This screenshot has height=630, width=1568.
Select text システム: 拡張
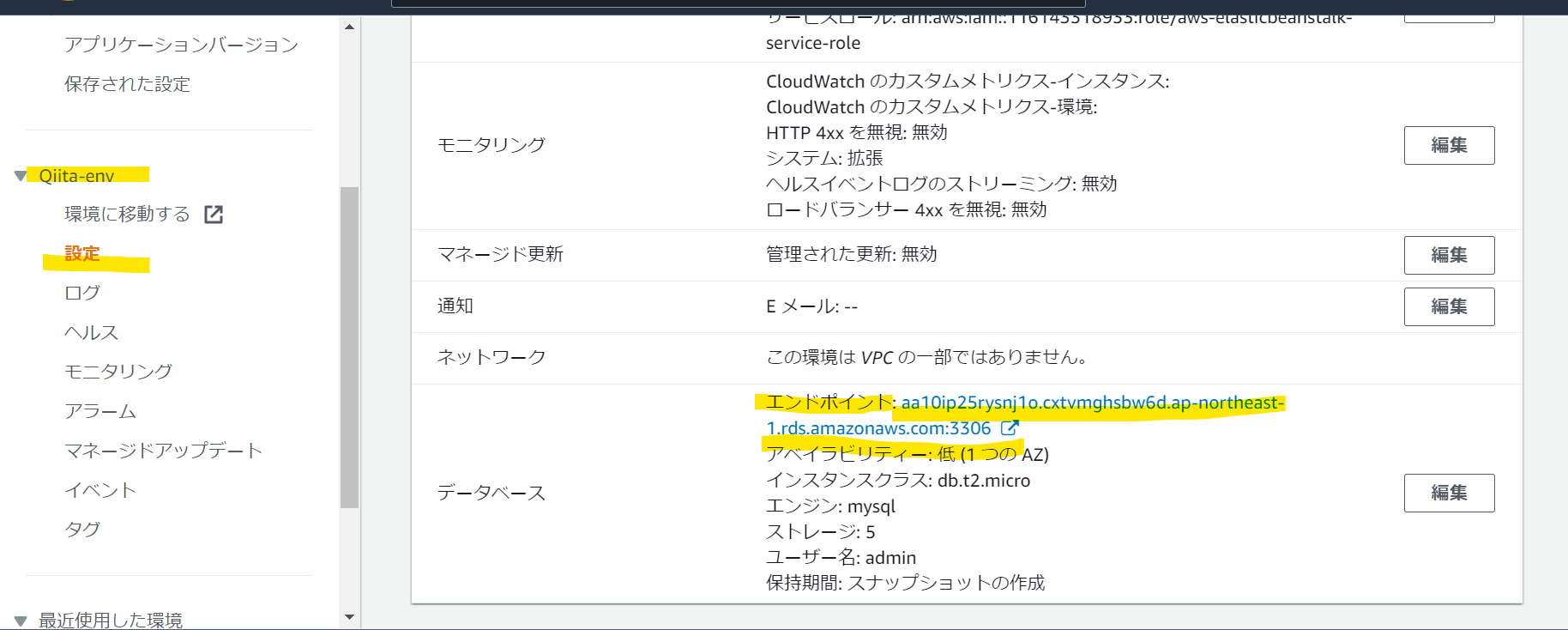point(824,158)
